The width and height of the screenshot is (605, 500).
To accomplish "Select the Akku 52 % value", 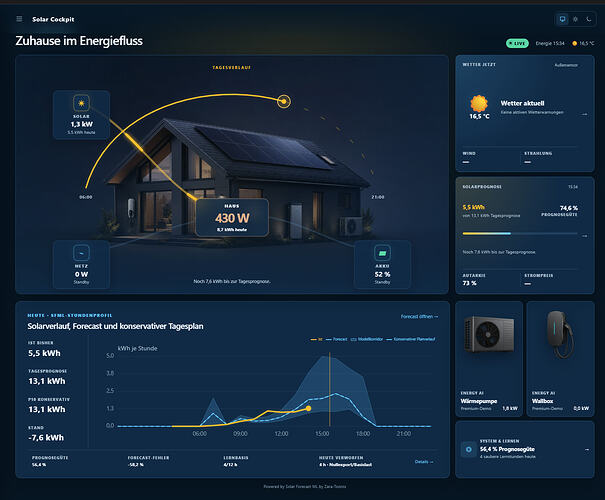I will coord(382,274).
